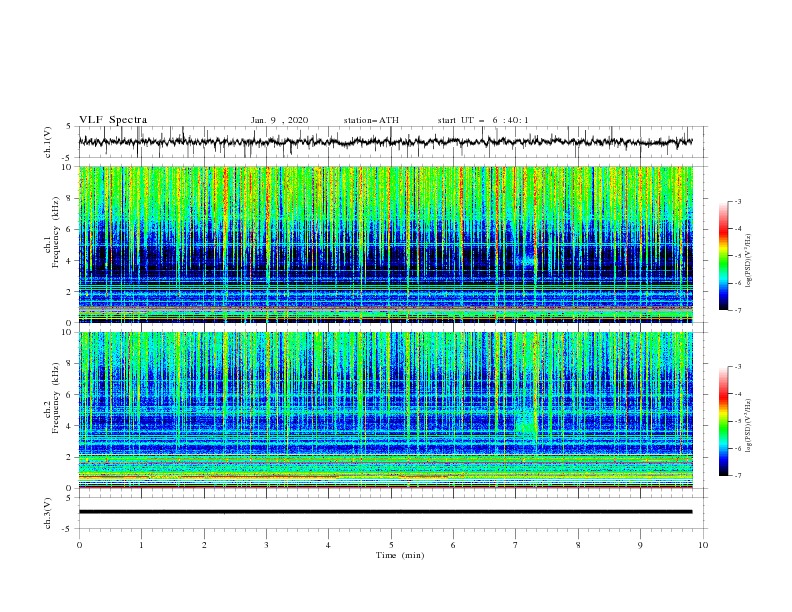Image resolution: width=792 pixels, height=612 pixels.
Task: Click the "7" minute tick label
Action: tap(516, 545)
